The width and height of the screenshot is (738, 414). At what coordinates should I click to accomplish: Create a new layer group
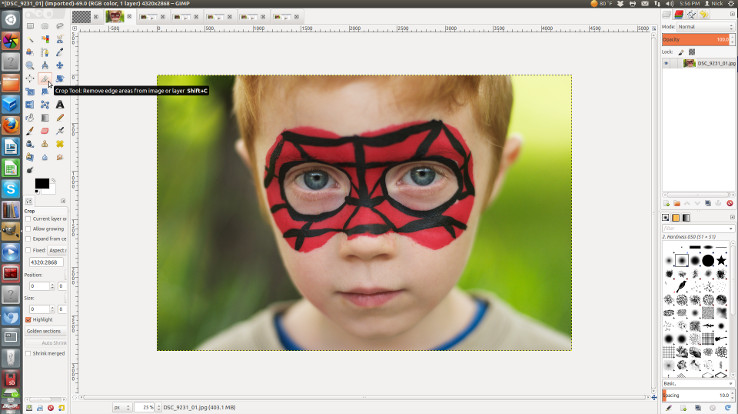(677, 203)
